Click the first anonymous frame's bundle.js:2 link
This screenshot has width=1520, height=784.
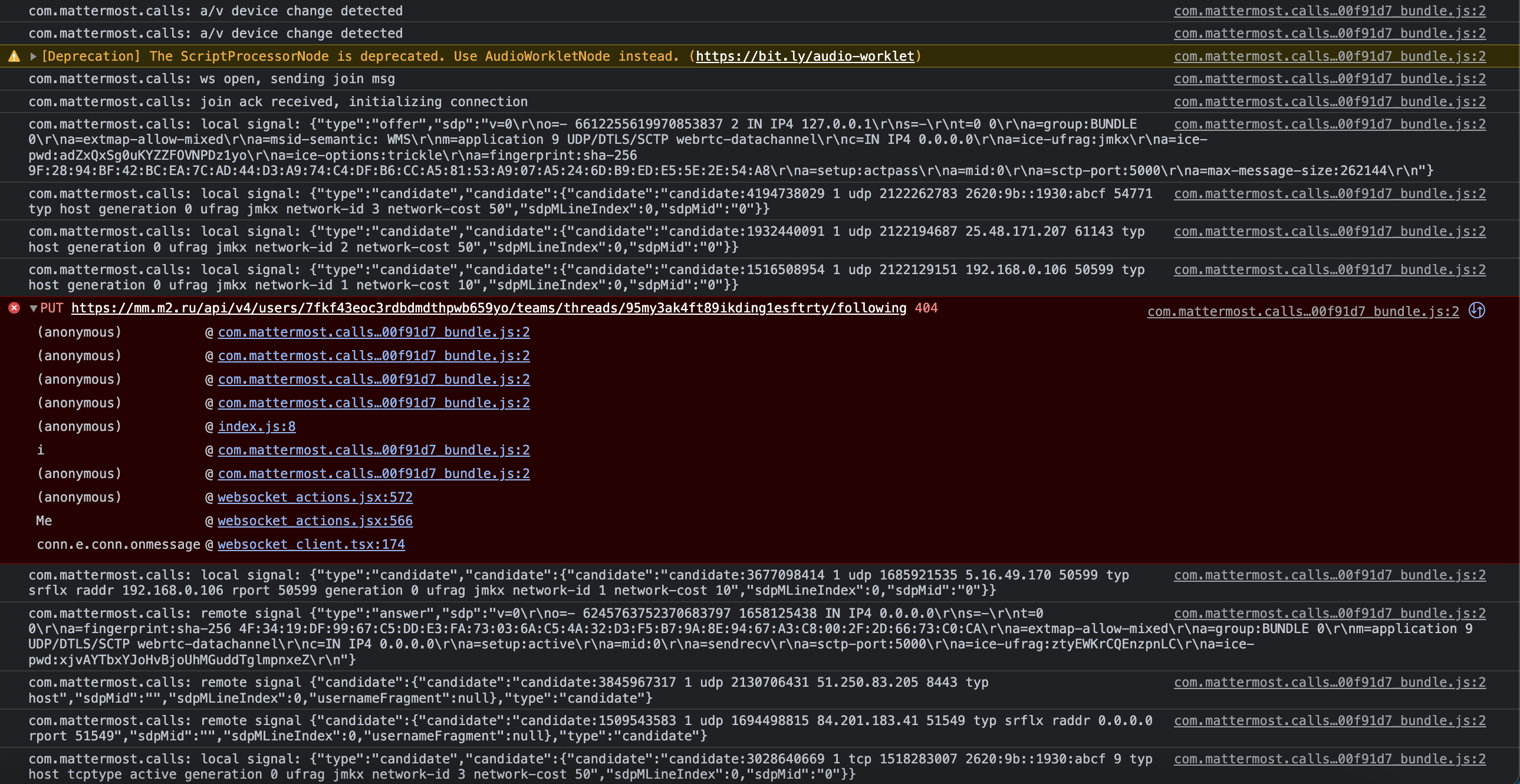pos(373,331)
